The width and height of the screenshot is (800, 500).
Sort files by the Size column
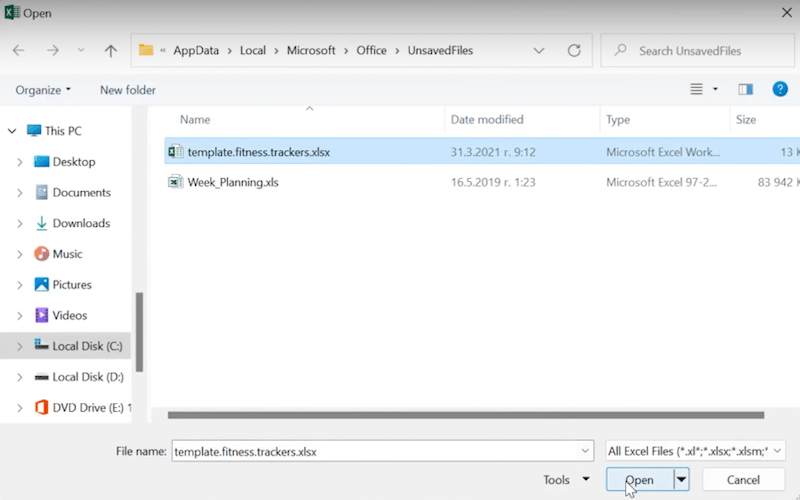point(746,120)
